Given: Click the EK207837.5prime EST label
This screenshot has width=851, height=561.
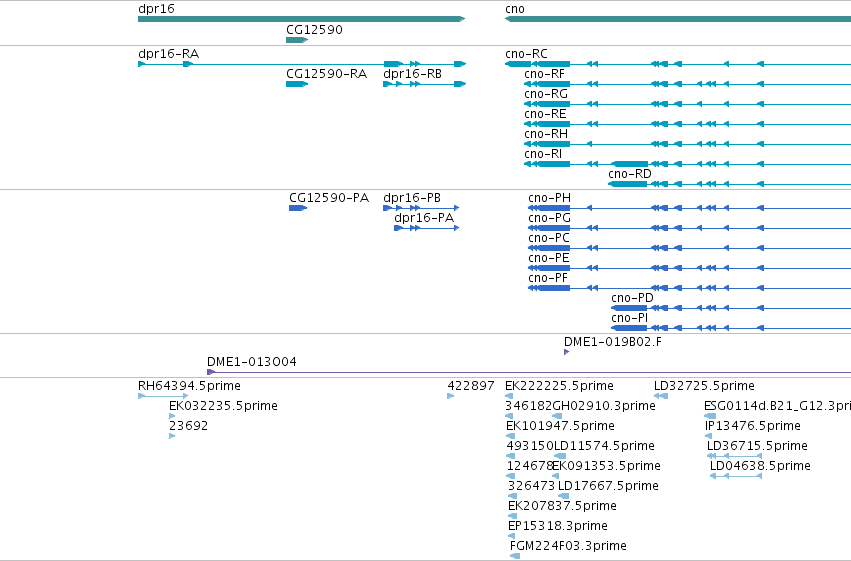Looking at the screenshot, I should tap(562, 507).
